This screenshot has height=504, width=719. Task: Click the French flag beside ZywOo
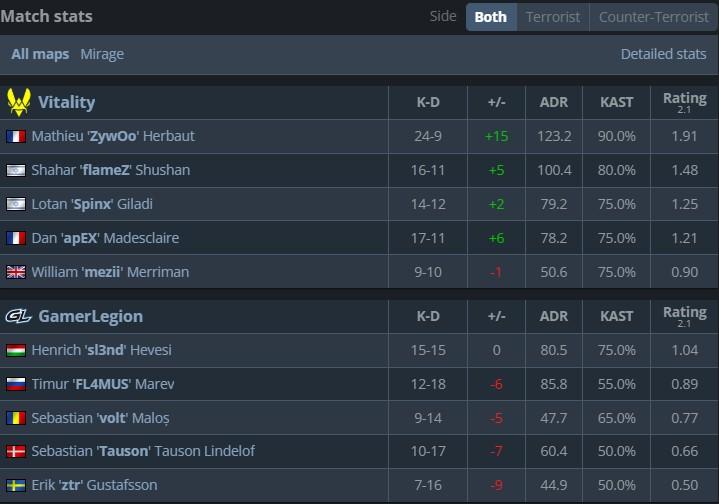[16, 136]
